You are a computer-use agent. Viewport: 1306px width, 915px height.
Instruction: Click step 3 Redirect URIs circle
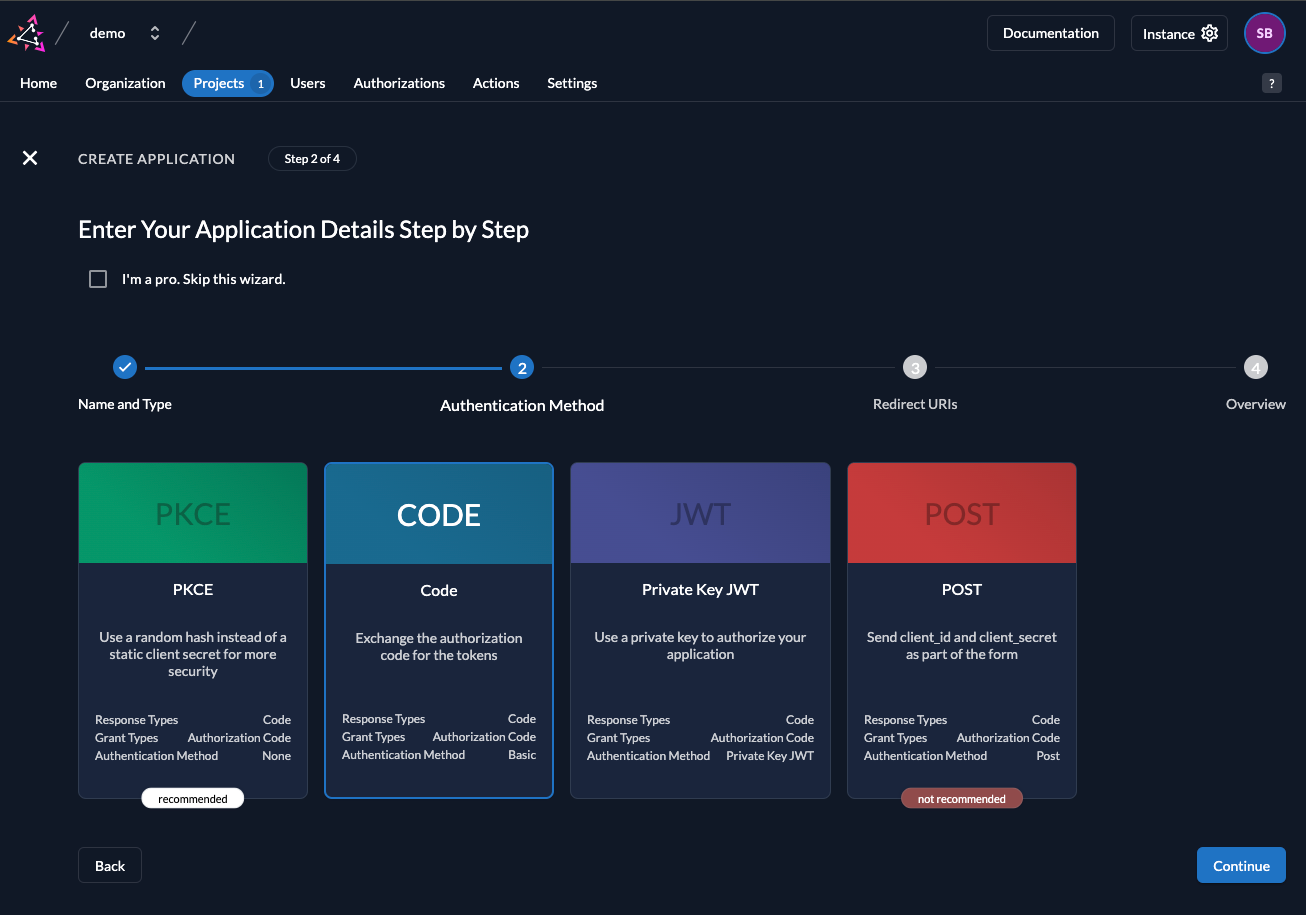point(914,367)
